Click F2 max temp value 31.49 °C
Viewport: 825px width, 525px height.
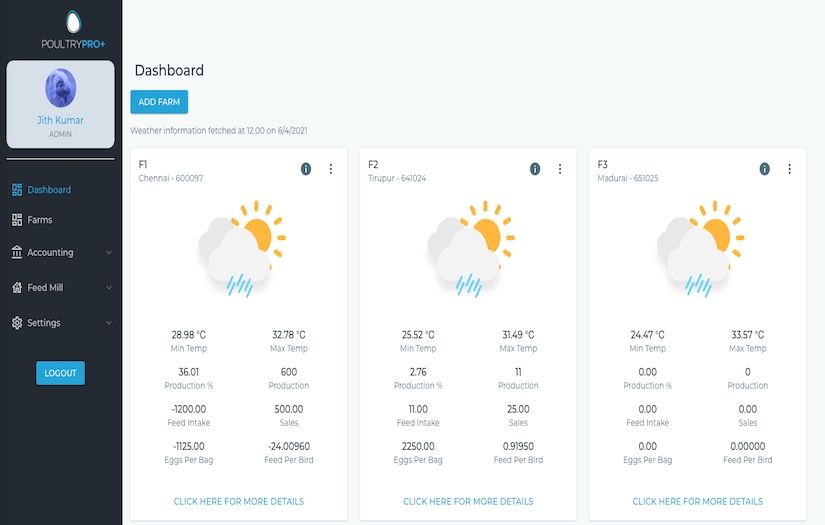[x=518, y=335]
